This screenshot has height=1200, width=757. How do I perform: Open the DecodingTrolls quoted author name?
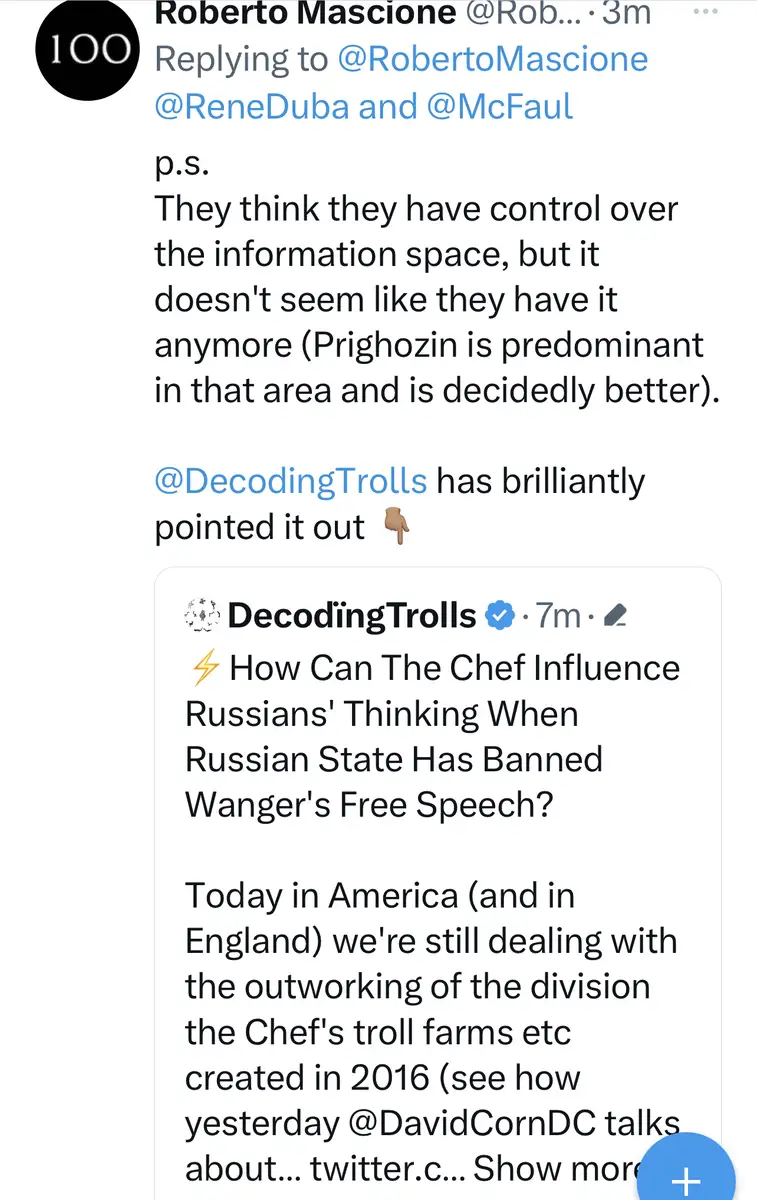352,615
